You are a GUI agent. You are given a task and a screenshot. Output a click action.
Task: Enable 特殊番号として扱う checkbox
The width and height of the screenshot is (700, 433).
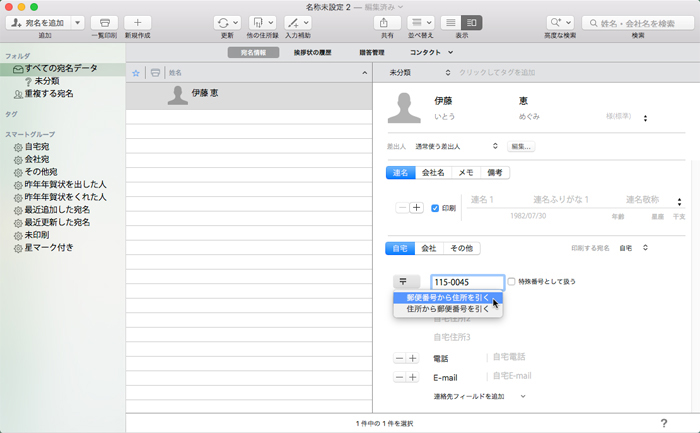pos(512,282)
